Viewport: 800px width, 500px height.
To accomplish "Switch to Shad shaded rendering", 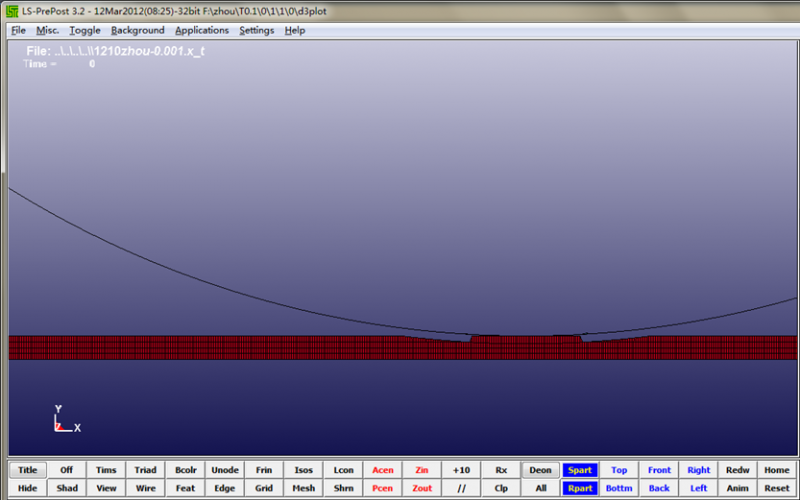I will coord(67,488).
